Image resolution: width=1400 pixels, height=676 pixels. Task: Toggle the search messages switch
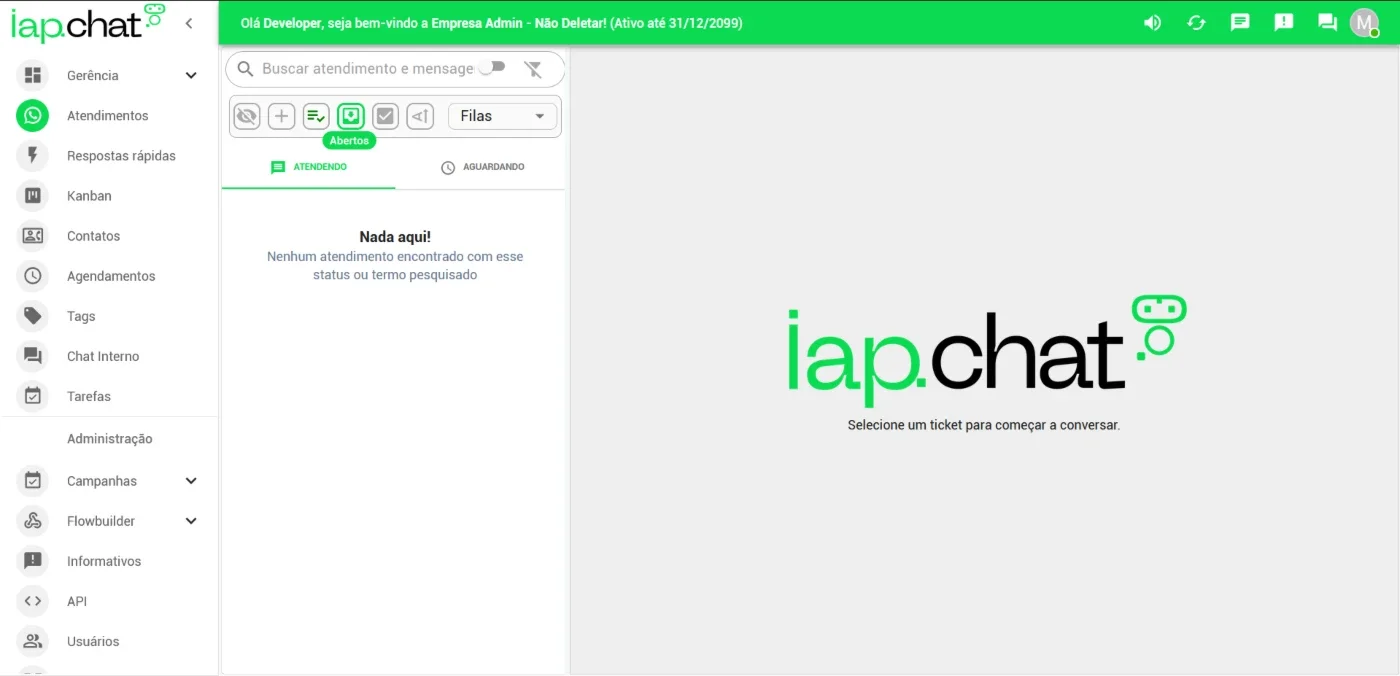click(491, 67)
